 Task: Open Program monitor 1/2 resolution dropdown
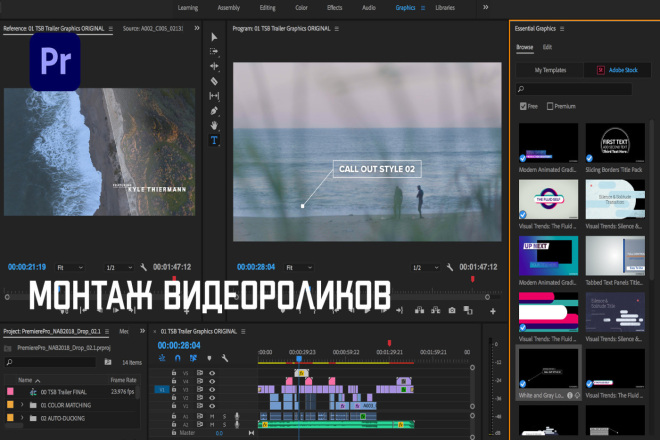pyautogui.click(x=426, y=267)
